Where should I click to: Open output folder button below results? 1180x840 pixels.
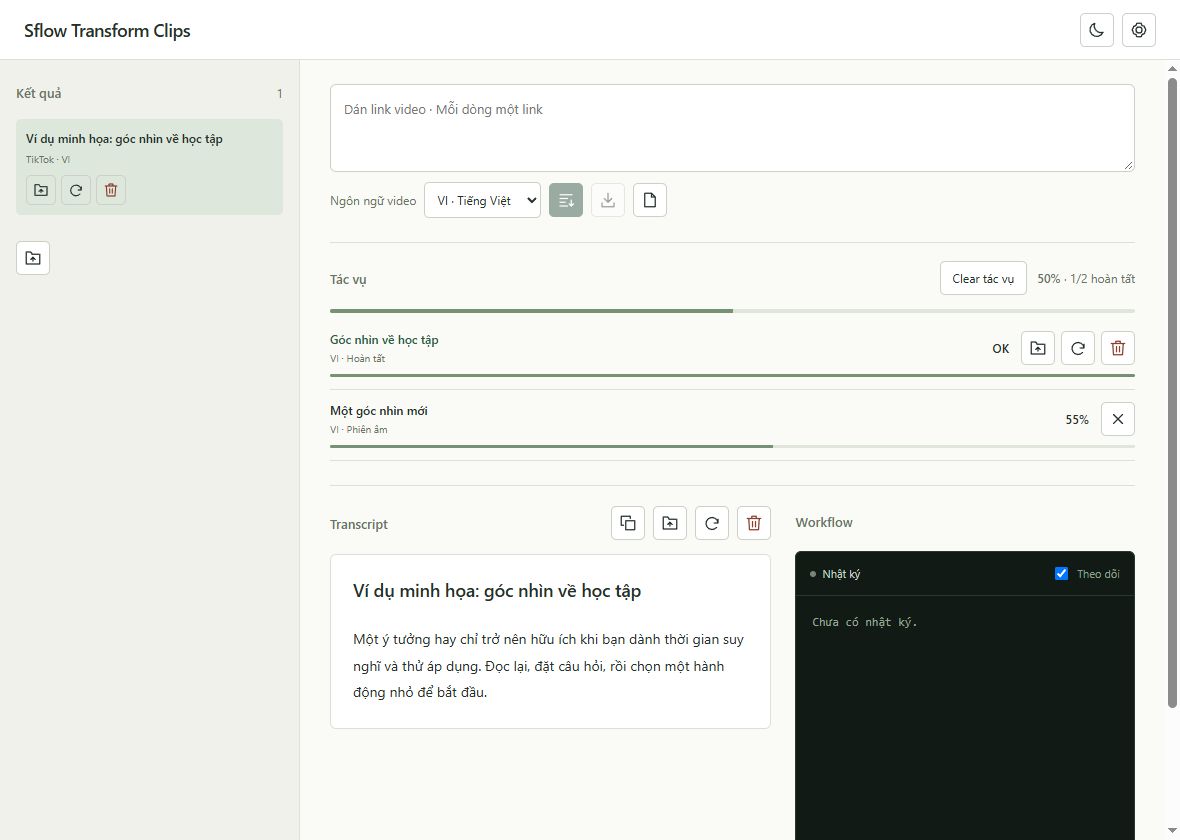coord(33,258)
